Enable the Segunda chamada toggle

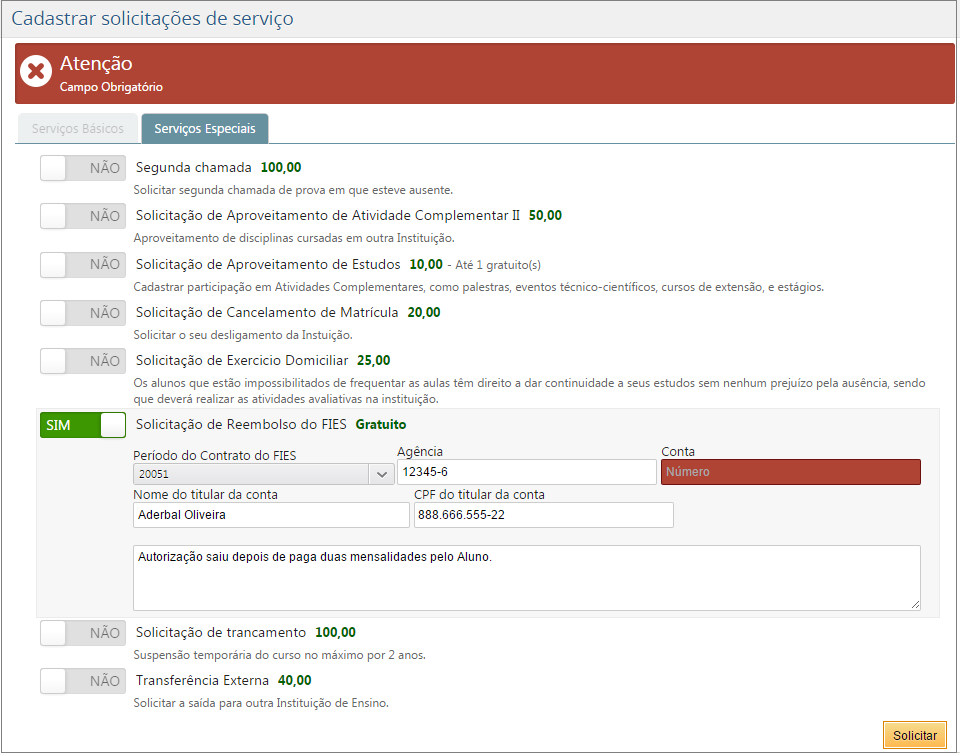tap(83, 168)
